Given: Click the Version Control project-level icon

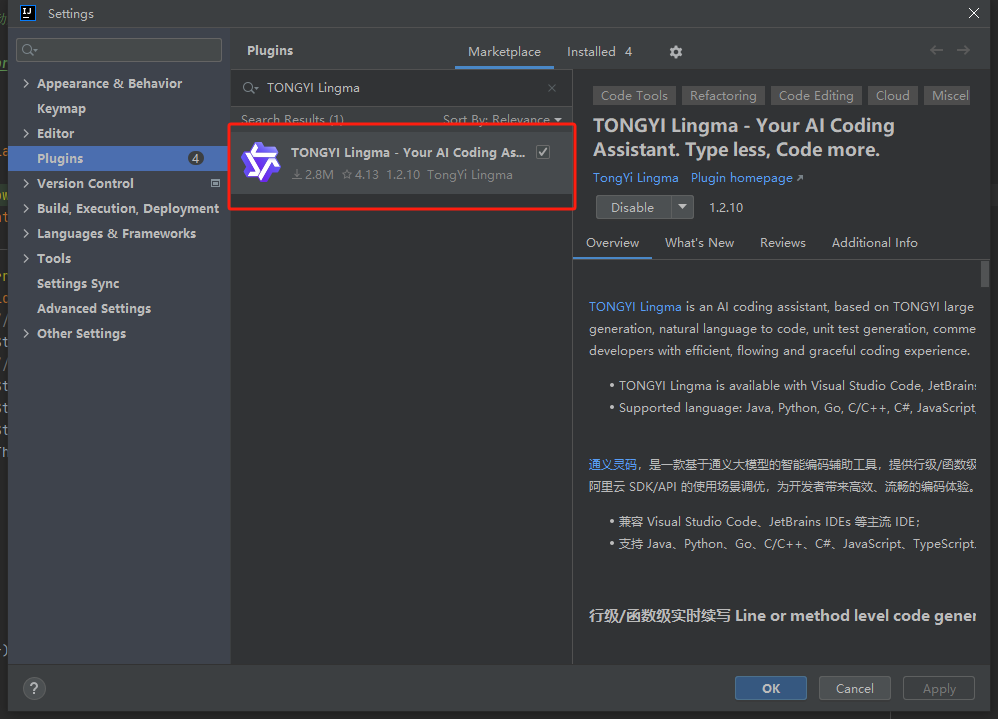Looking at the screenshot, I should (x=215, y=183).
